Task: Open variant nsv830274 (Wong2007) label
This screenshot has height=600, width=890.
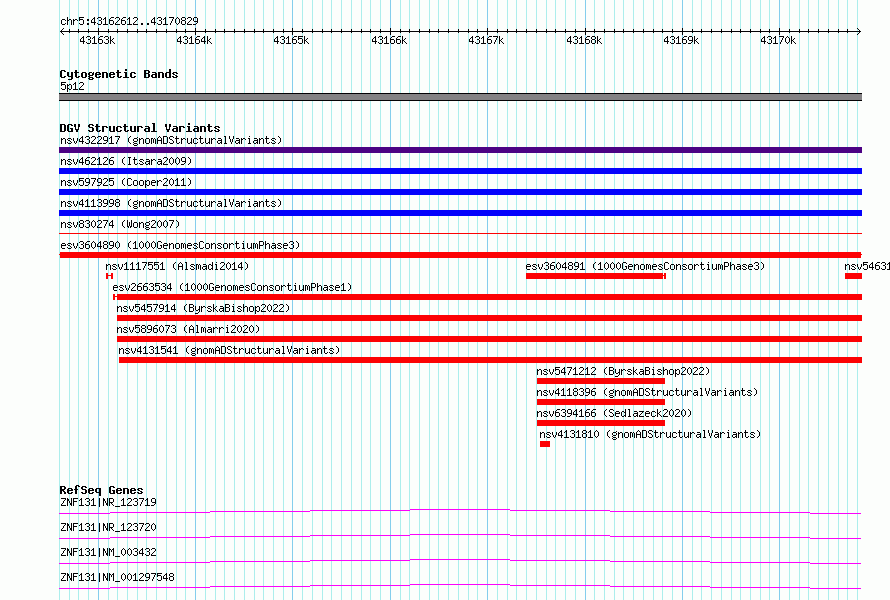Action: tap(120, 224)
